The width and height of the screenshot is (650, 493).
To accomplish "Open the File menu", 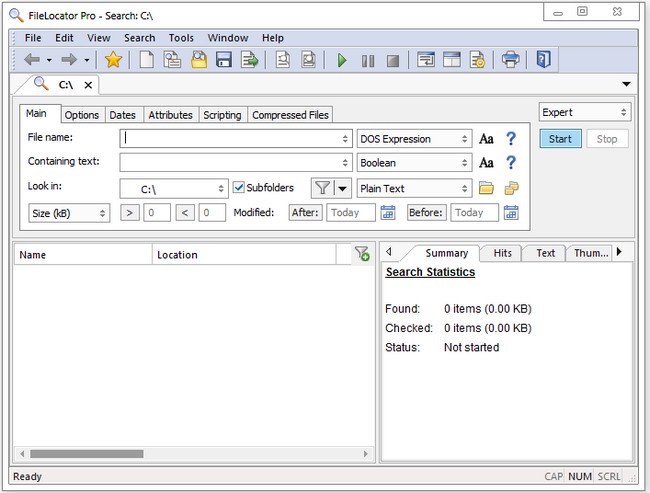I will point(33,38).
